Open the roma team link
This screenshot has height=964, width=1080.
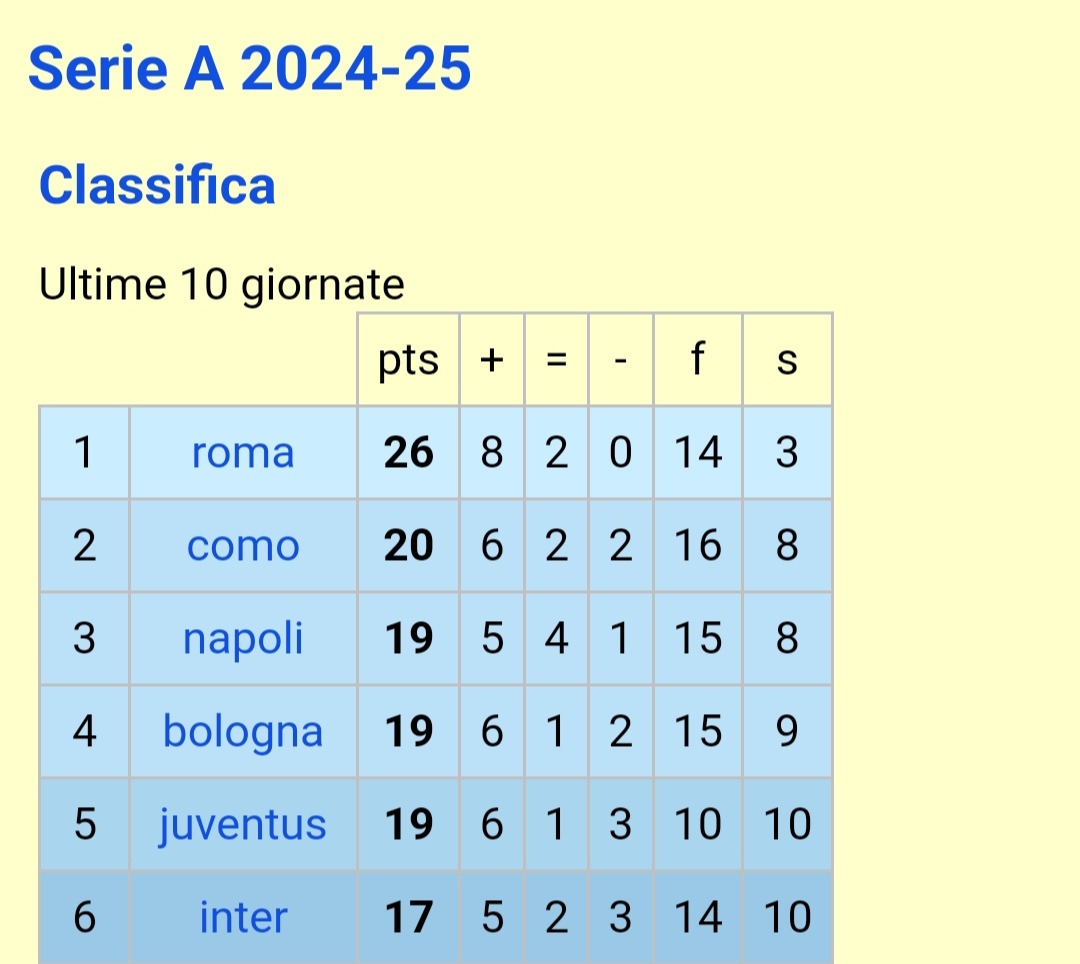[242, 452]
